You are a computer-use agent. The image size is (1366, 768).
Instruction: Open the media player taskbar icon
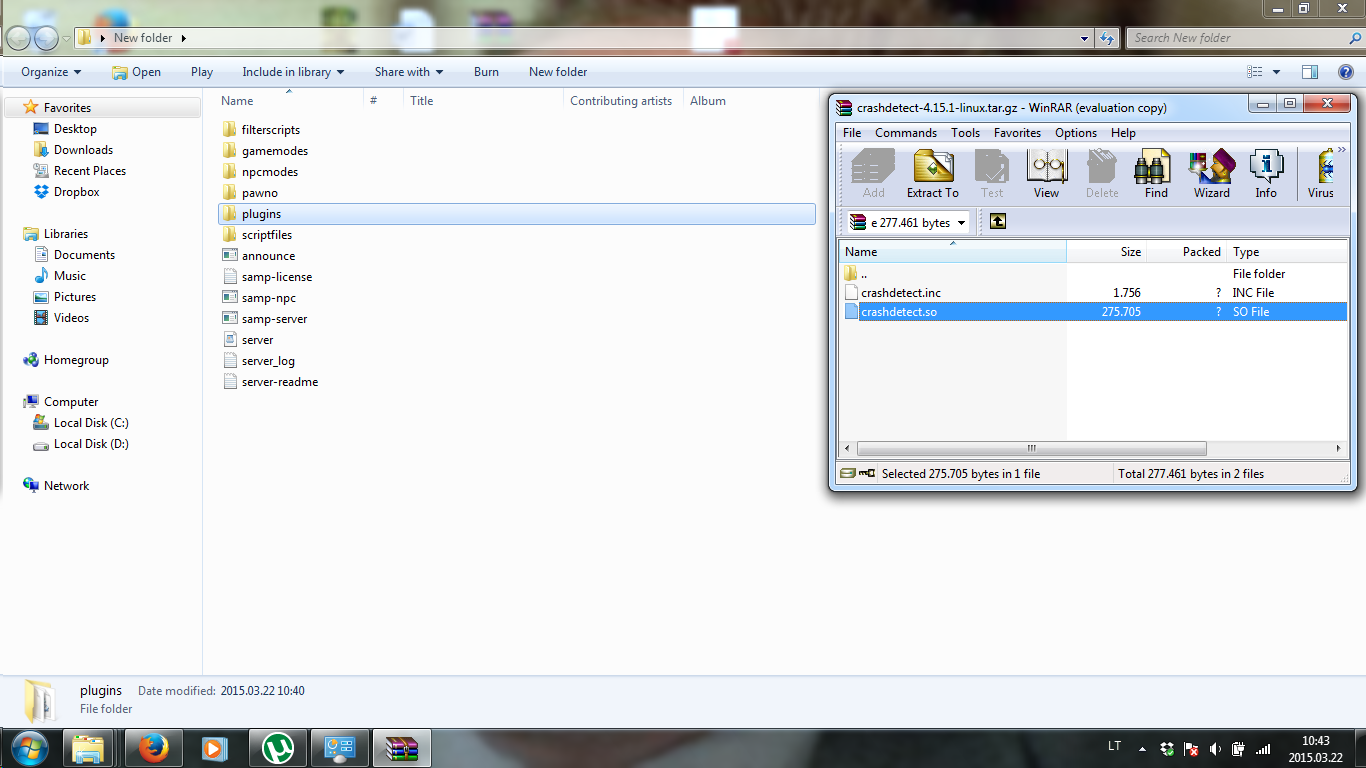(215, 748)
